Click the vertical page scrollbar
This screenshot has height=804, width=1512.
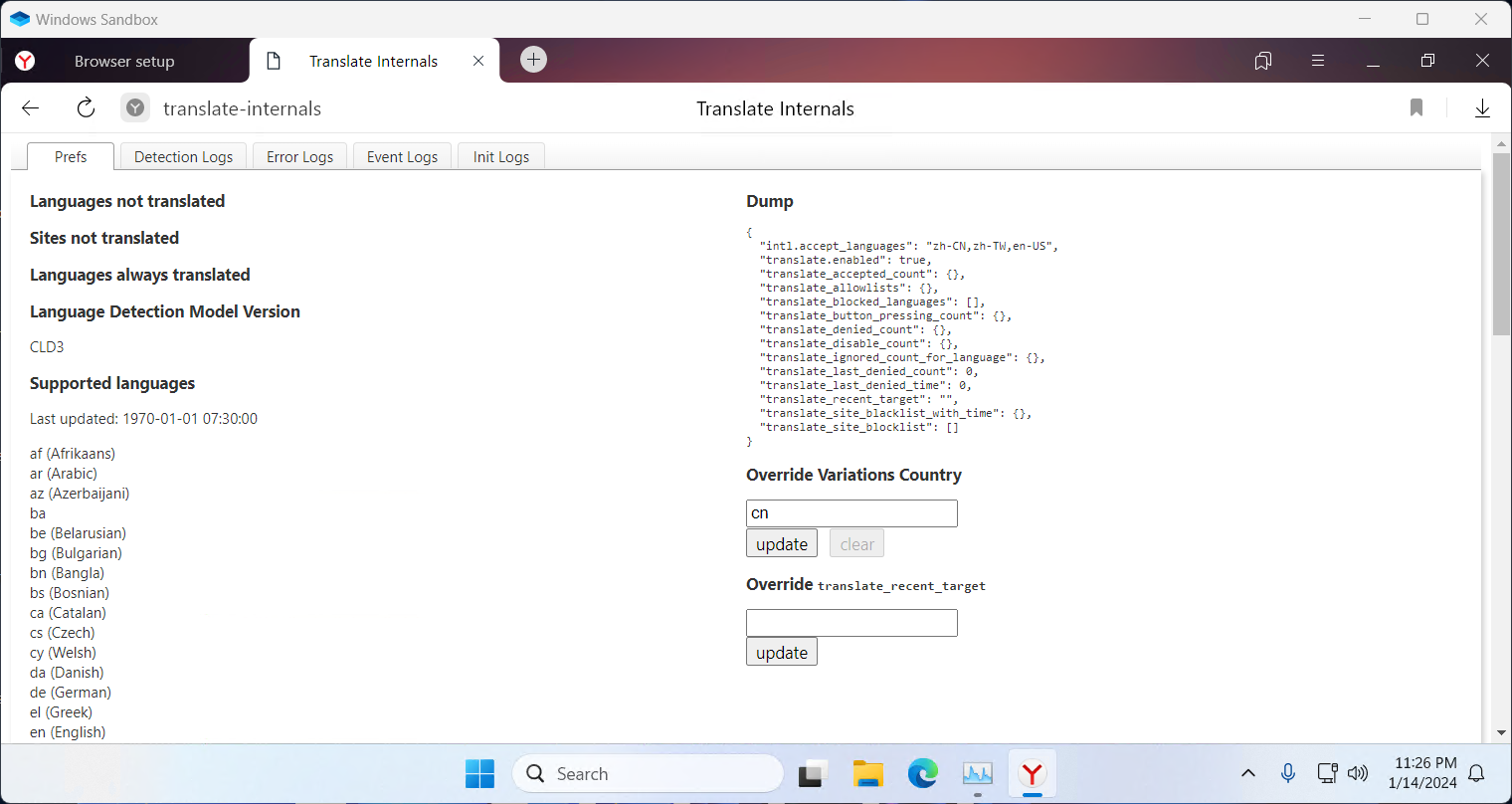(1502, 239)
